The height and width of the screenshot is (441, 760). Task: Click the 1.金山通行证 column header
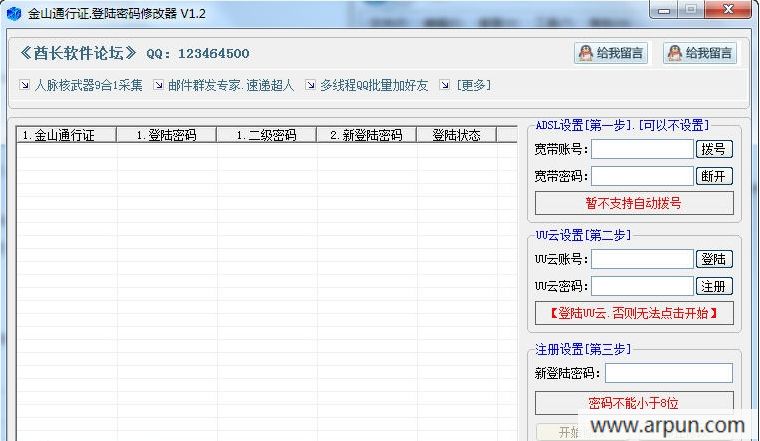(66, 135)
